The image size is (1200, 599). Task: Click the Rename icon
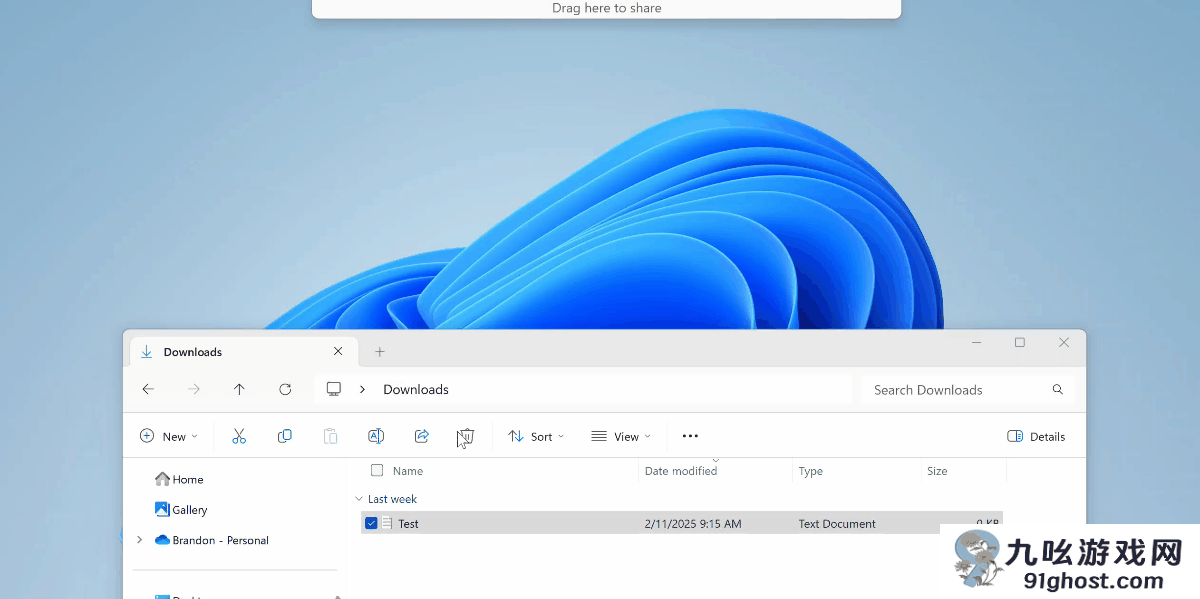pos(376,436)
